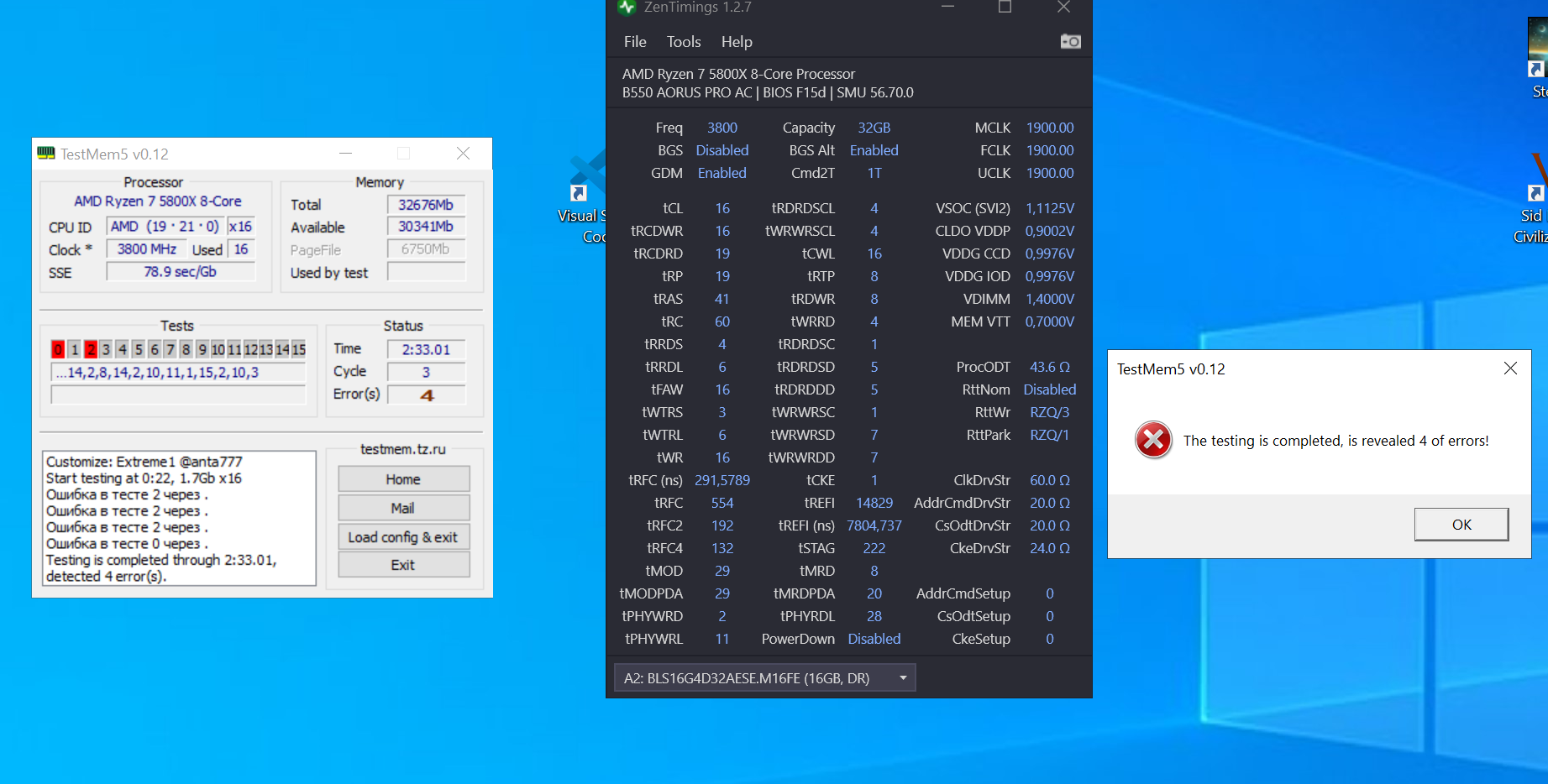
Task: Close the ZenTimings window
Action: click(x=1063, y=8)
